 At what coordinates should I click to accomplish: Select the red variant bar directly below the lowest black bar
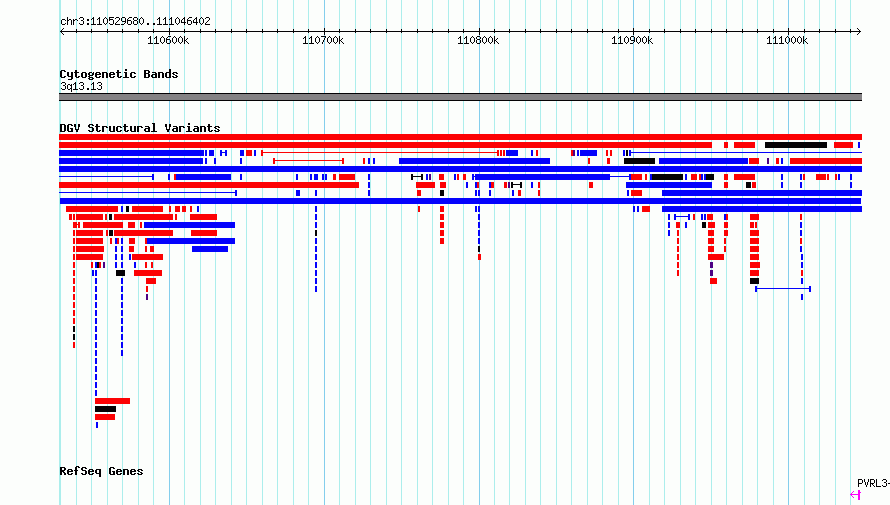[x=105, y=417]
